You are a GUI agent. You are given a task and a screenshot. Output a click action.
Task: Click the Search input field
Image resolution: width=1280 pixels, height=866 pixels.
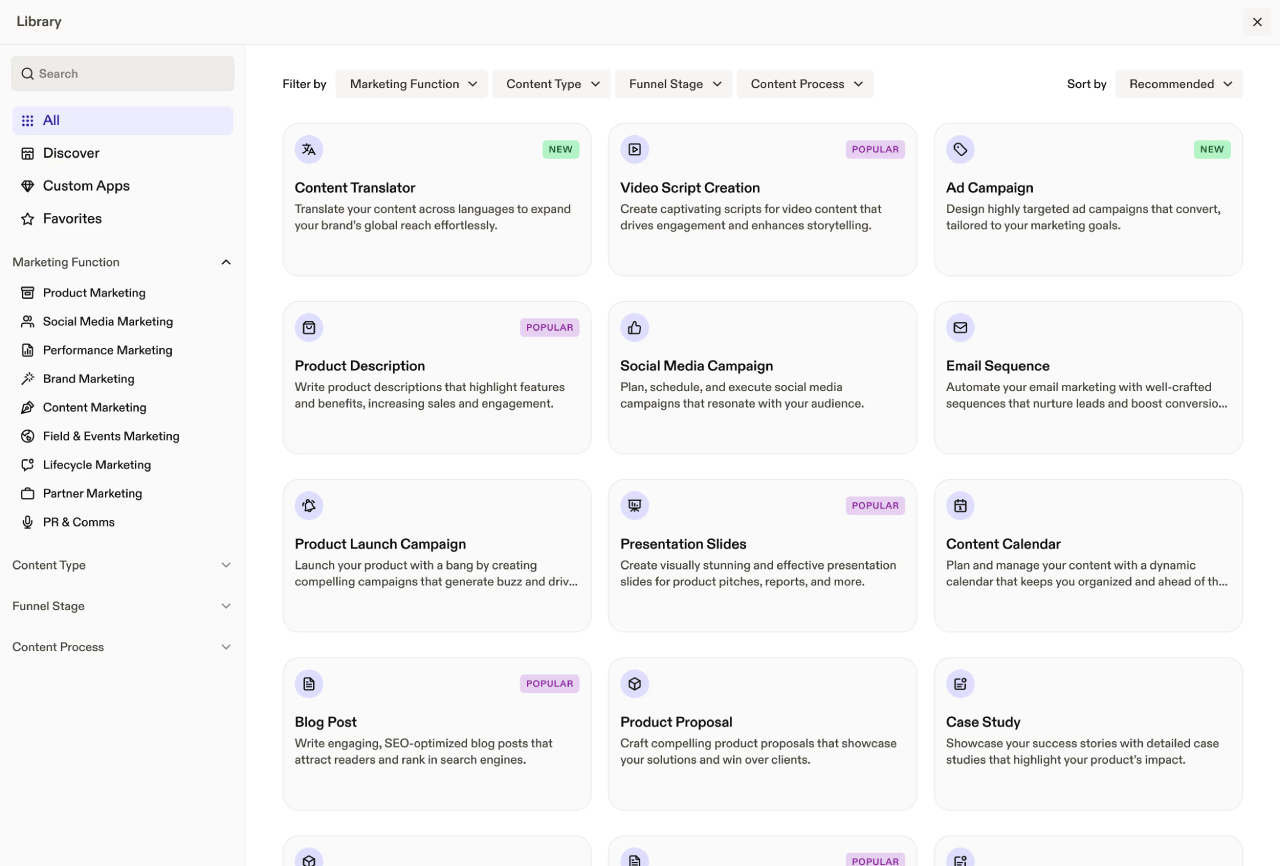(123, 74)
